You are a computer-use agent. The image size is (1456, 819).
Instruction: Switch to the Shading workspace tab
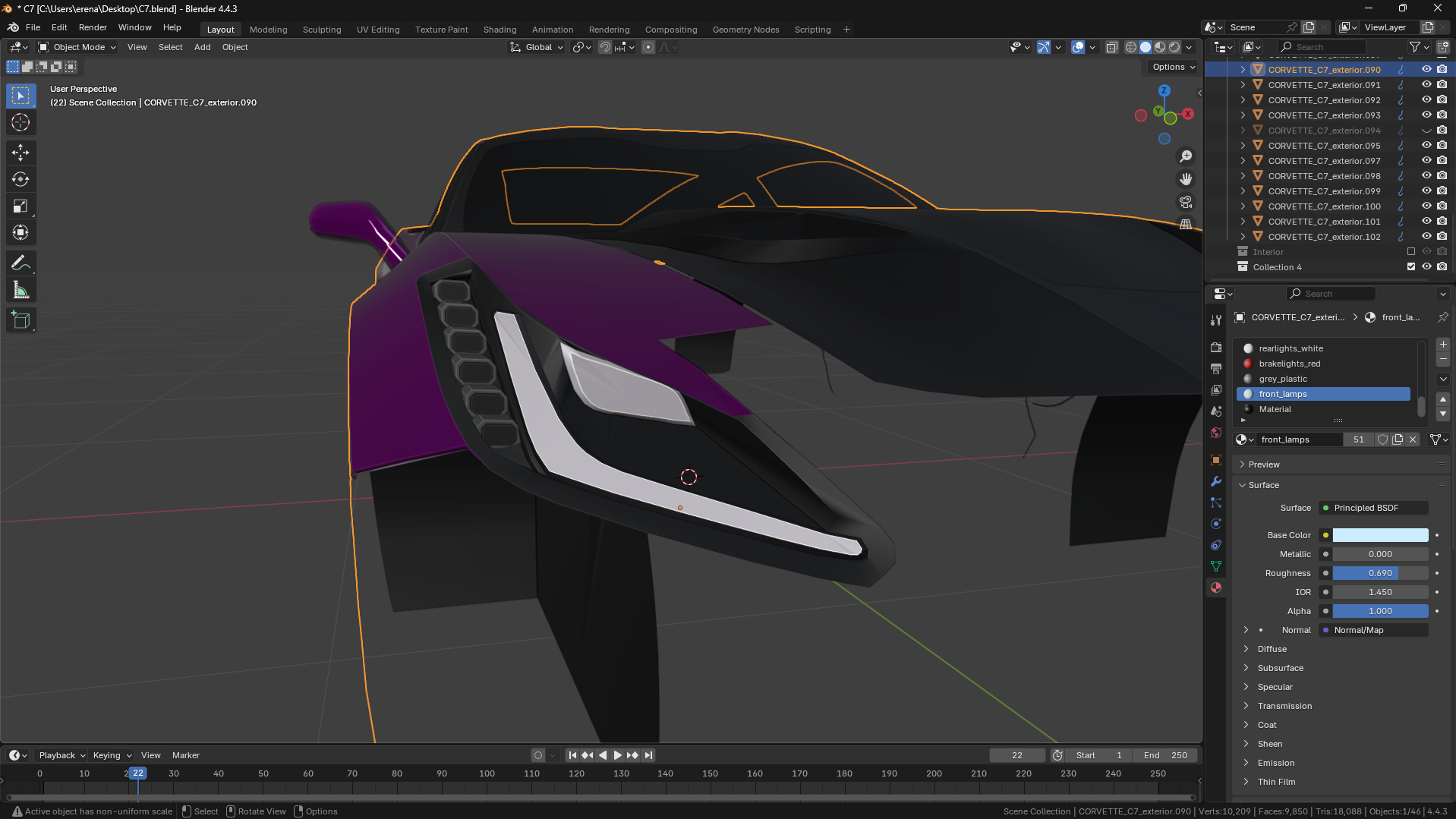point(500,30)
